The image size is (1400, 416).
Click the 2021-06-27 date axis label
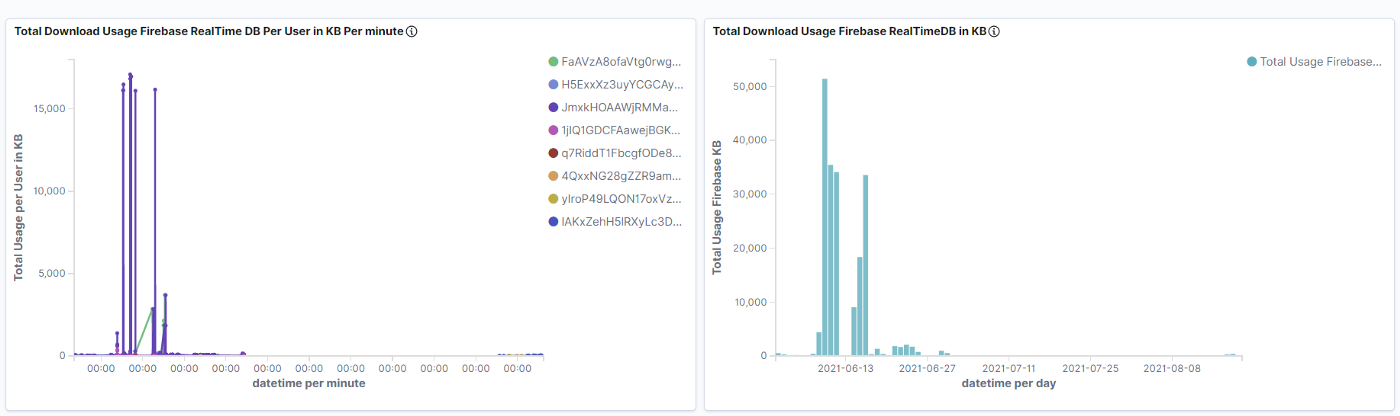tap(927, 368)
